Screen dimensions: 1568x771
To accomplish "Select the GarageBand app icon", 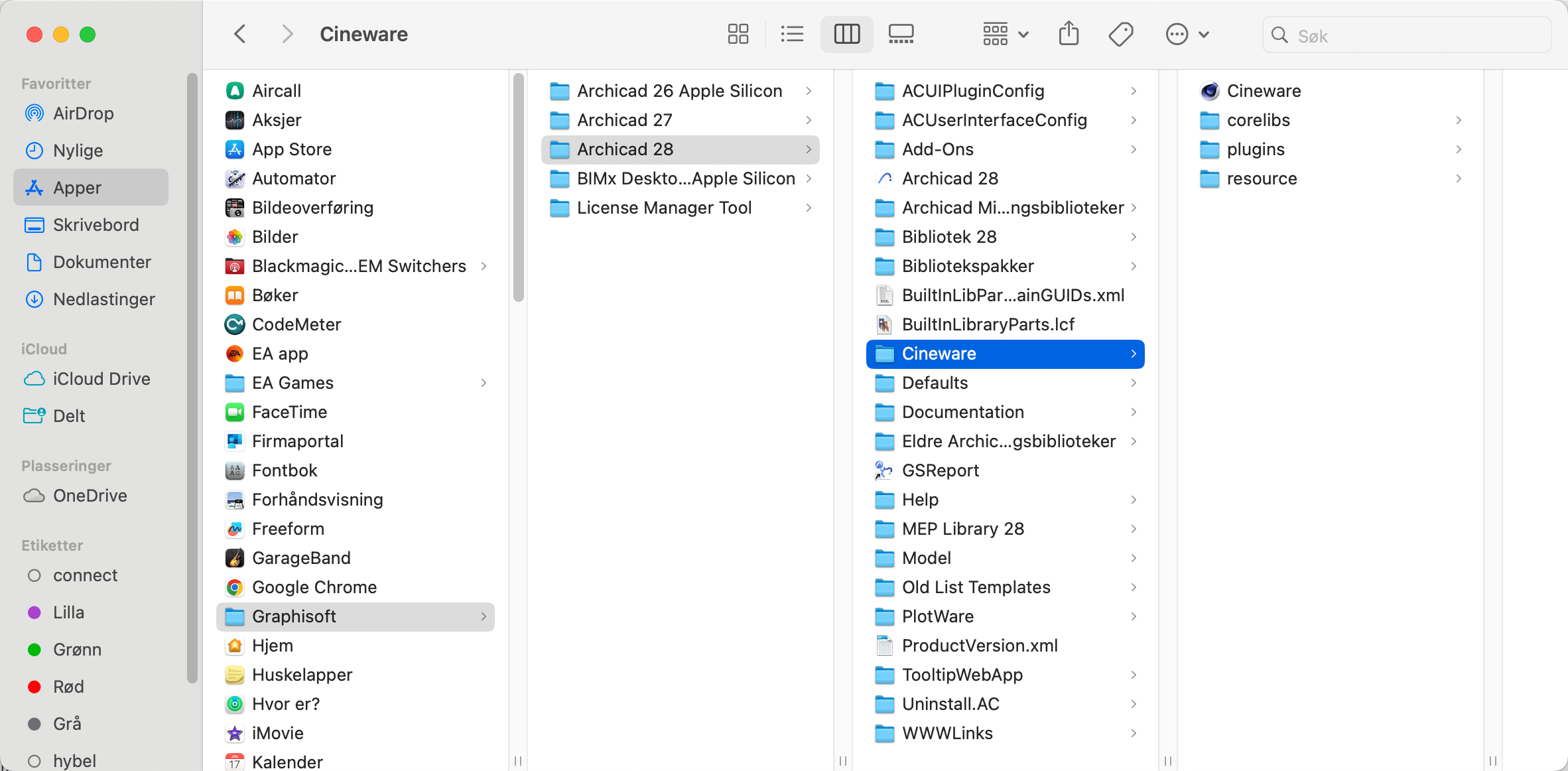I will (235, 558).
